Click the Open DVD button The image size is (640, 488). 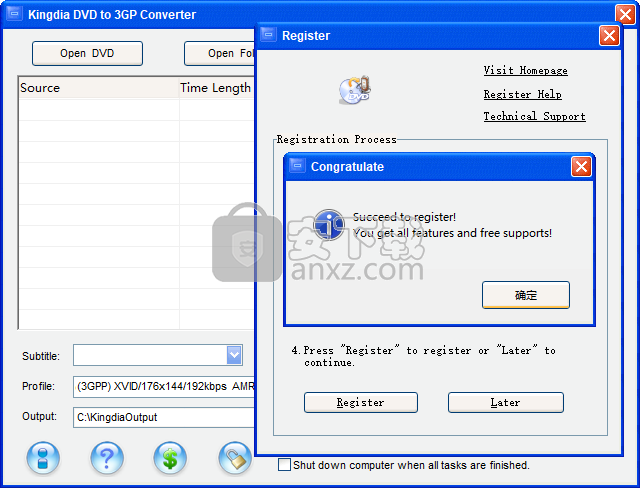click(87, 53)
